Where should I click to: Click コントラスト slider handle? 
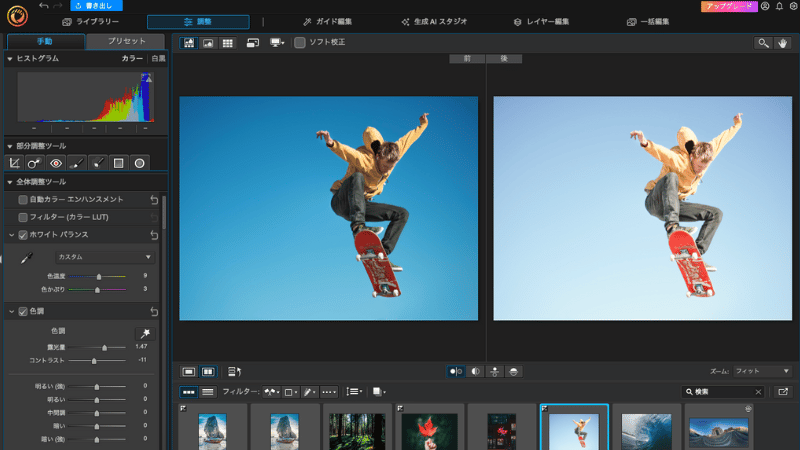pyautogui.click(x=94, y=361)
